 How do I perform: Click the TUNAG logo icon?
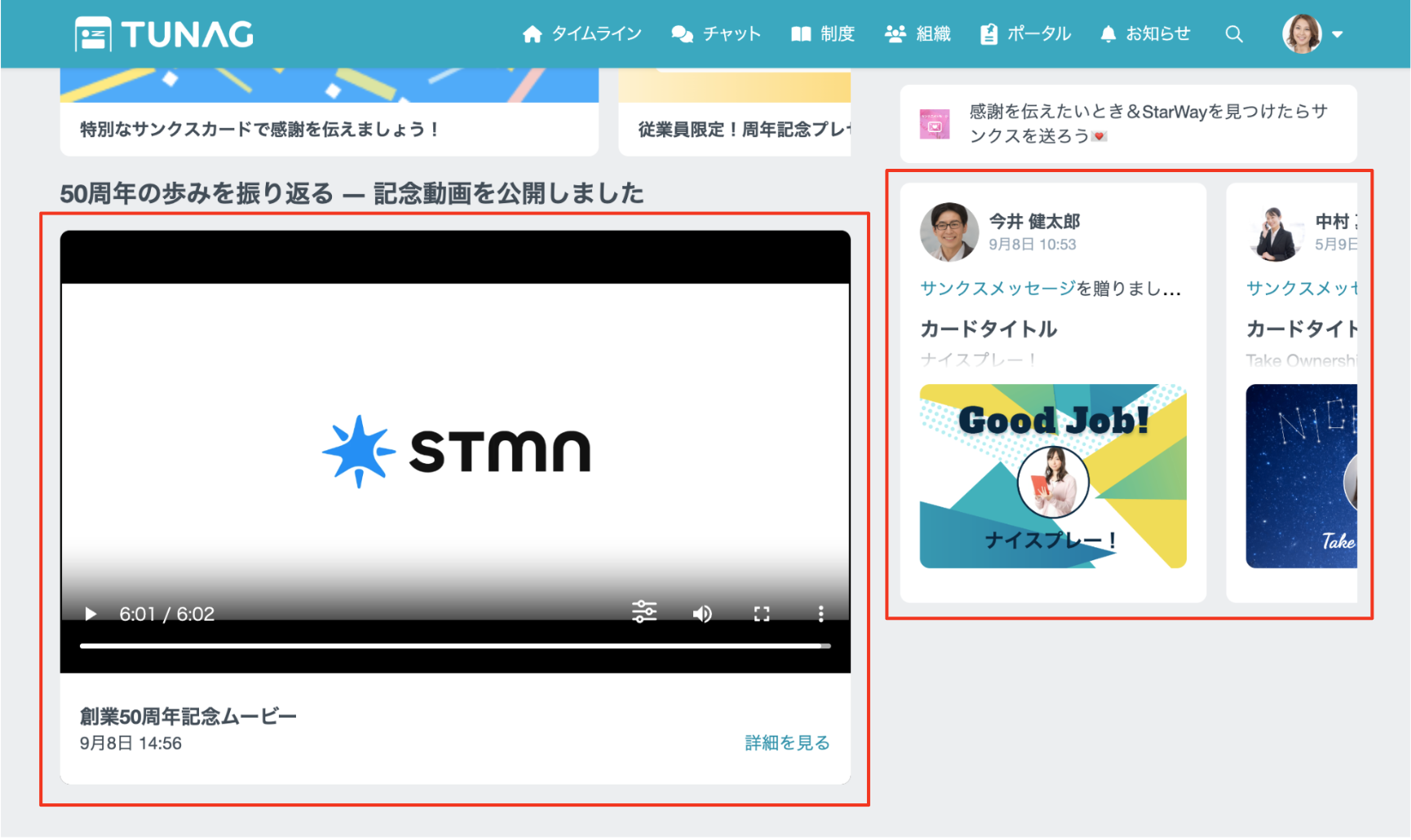pos(93,34)
